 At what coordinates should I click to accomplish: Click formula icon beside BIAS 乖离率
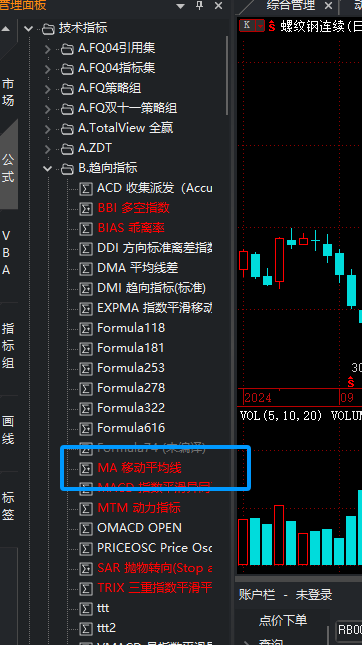tap(86, 229)
